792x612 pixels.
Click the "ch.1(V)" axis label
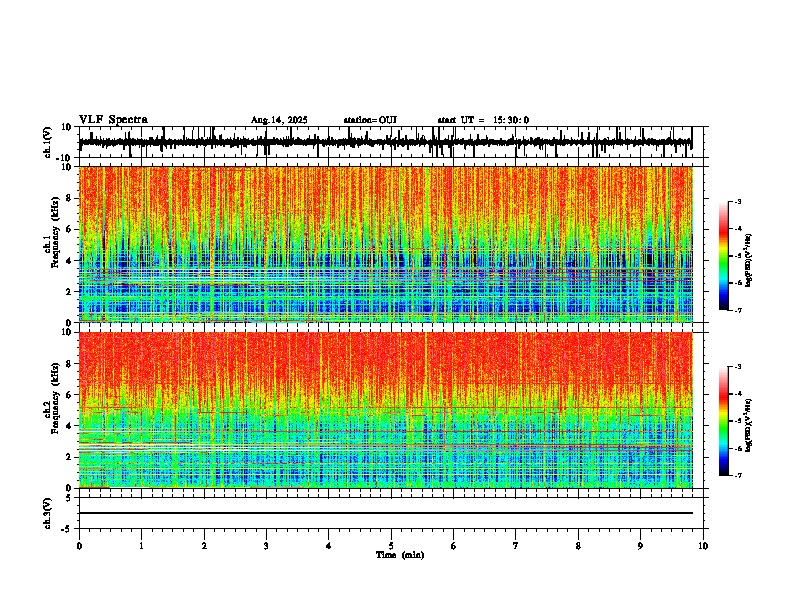tap(48, 142)
